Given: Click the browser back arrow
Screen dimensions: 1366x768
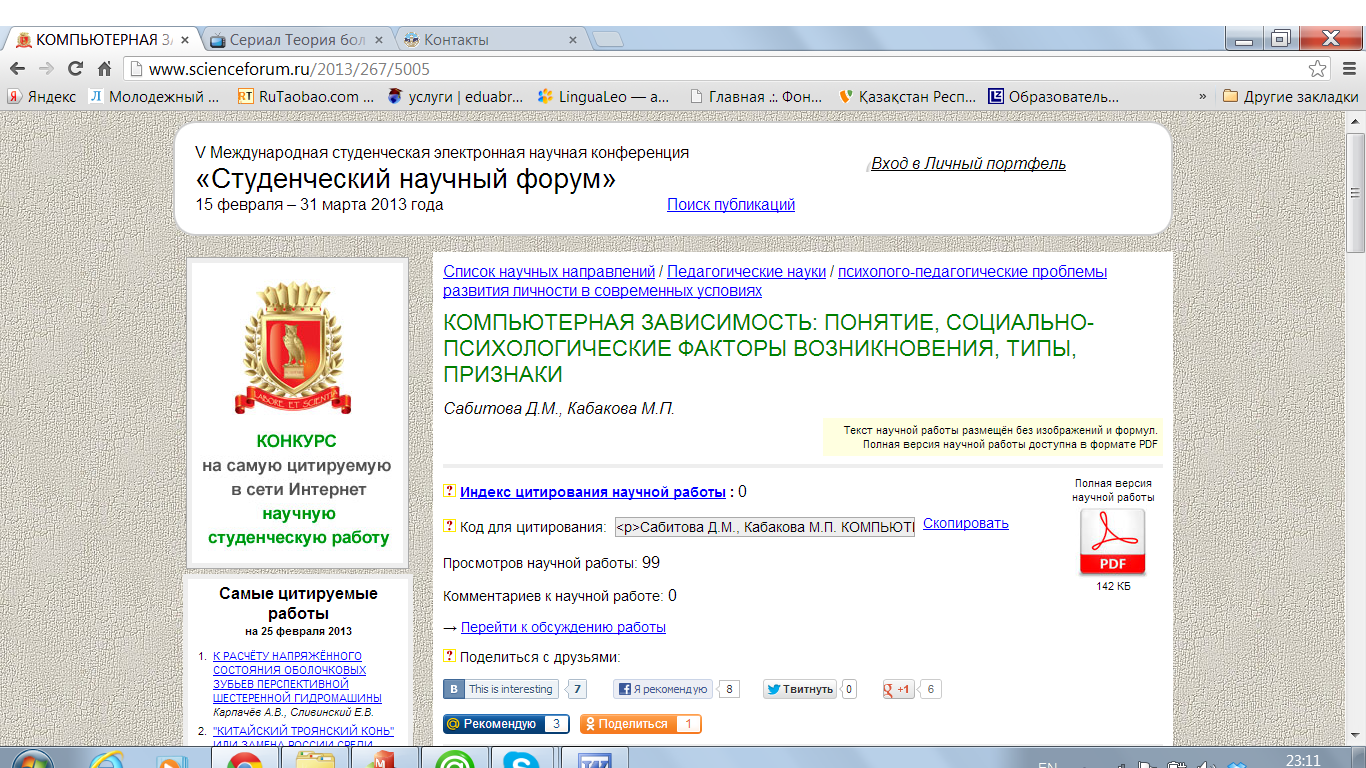Looking at the screenshot, I should (17, 69).
